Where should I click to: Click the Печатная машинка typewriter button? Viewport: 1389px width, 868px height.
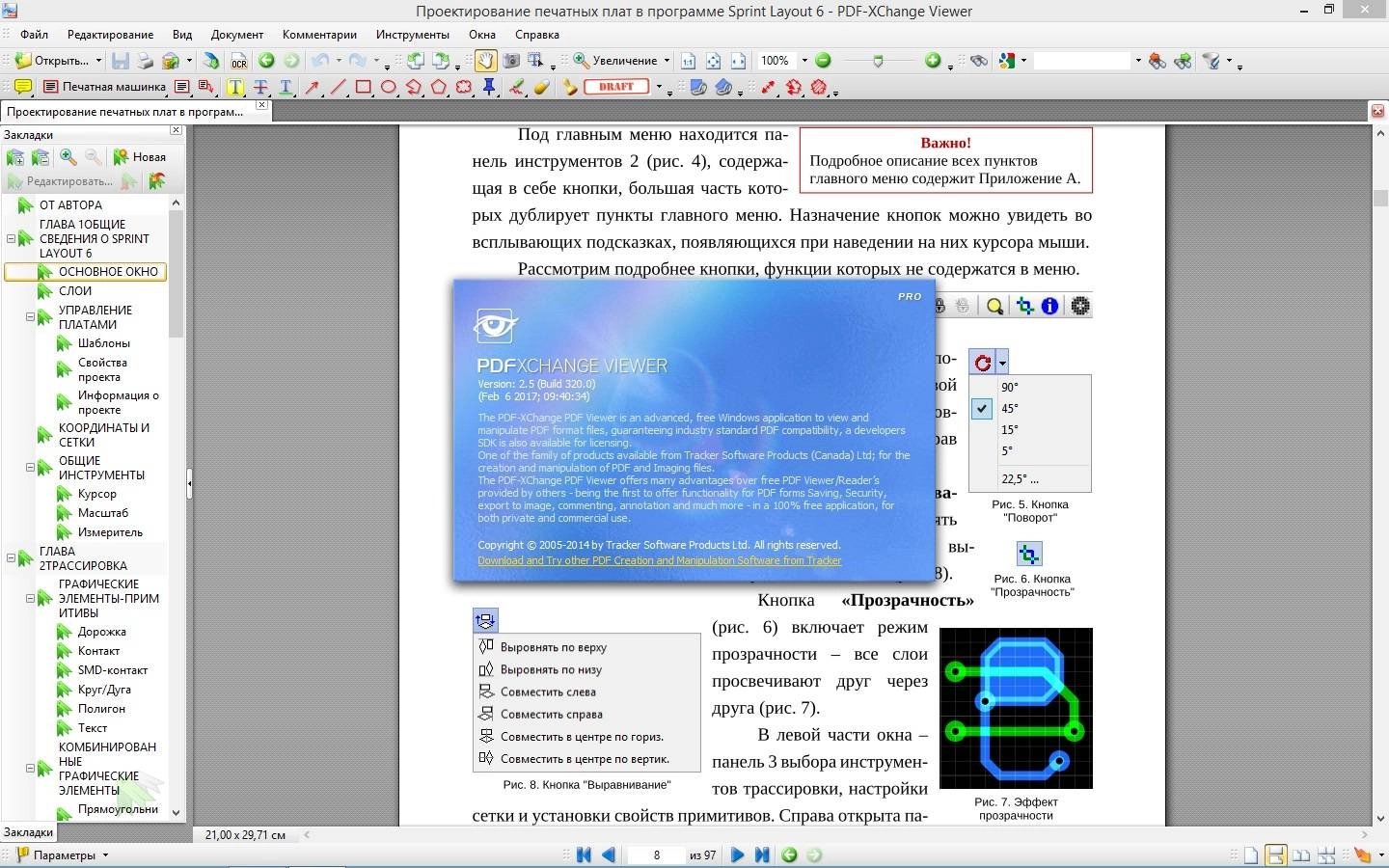(106, 87)
